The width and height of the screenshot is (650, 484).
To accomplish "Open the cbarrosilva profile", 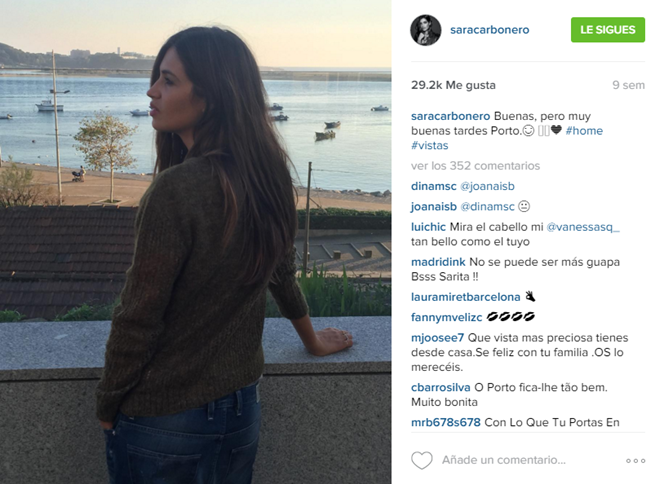I will 441,387.
